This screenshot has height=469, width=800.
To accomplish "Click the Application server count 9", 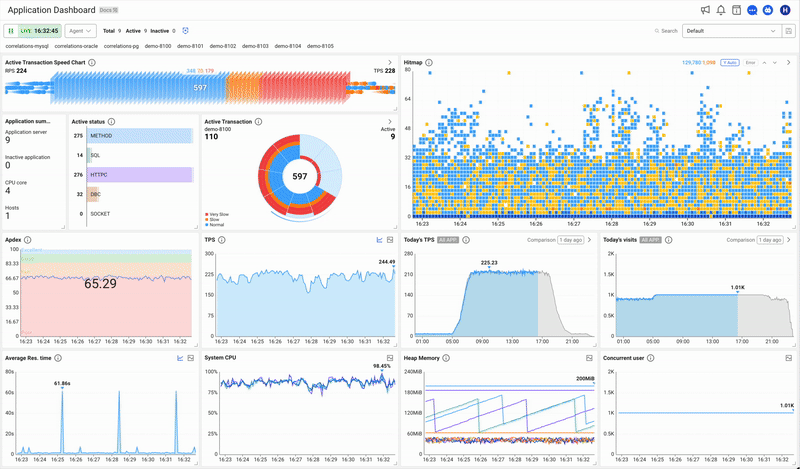I will pyautogui.click(x=8, y=140).
